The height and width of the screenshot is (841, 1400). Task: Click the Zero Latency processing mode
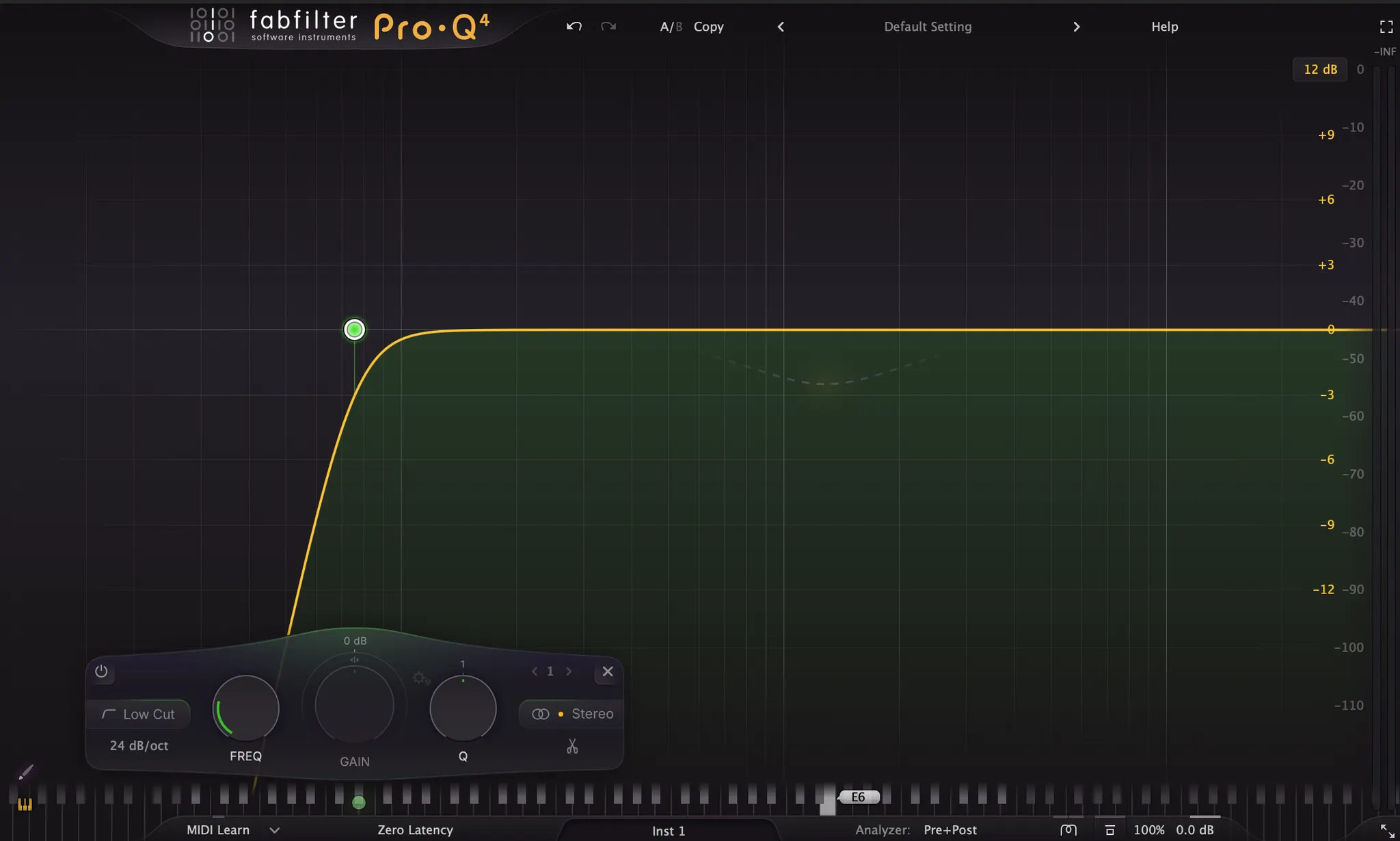click(x=415, y=830)
